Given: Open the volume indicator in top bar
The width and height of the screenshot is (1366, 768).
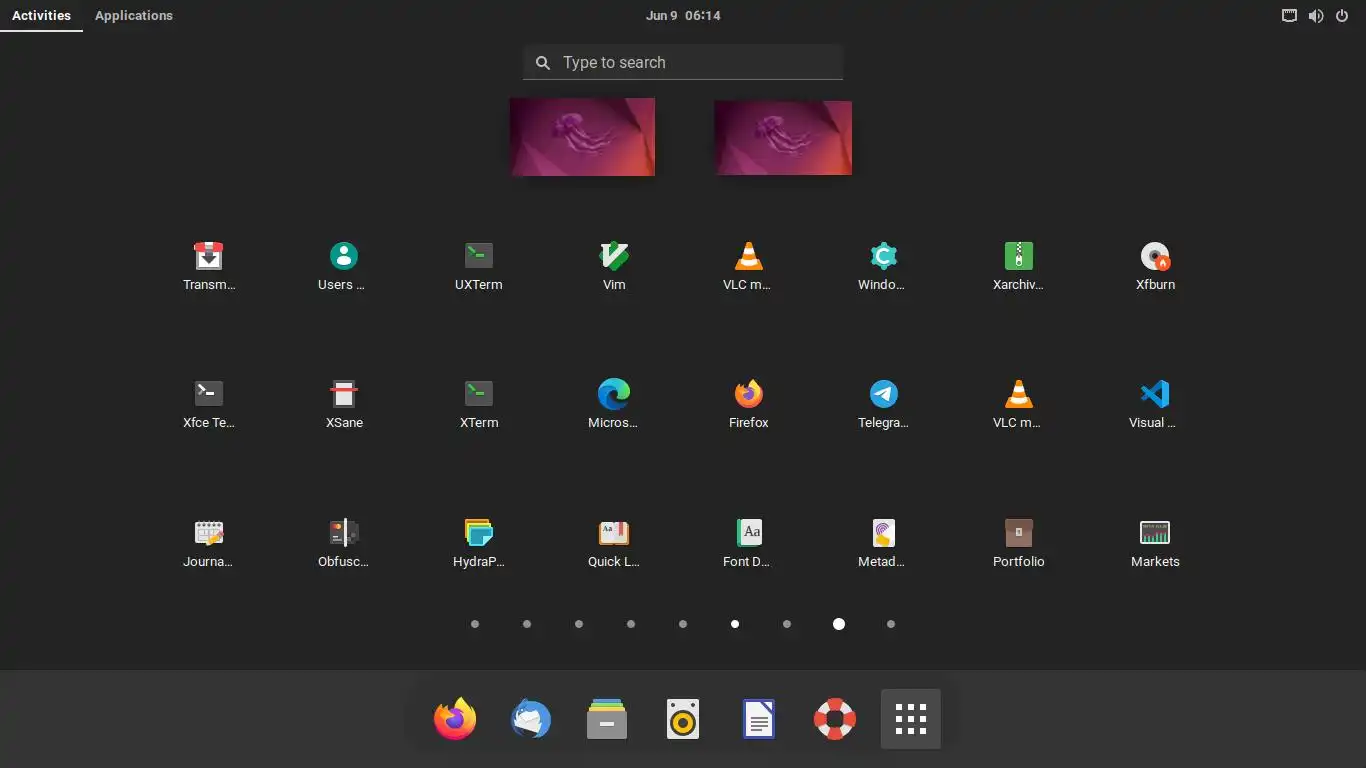Looking at the screenshot, I should [x=1316, y=15].
